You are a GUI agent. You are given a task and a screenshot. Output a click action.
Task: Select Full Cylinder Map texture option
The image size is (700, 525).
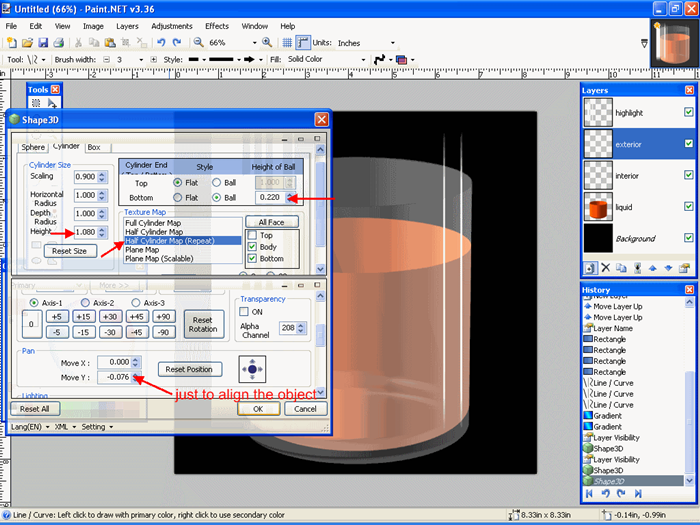(x=153, y=223)
